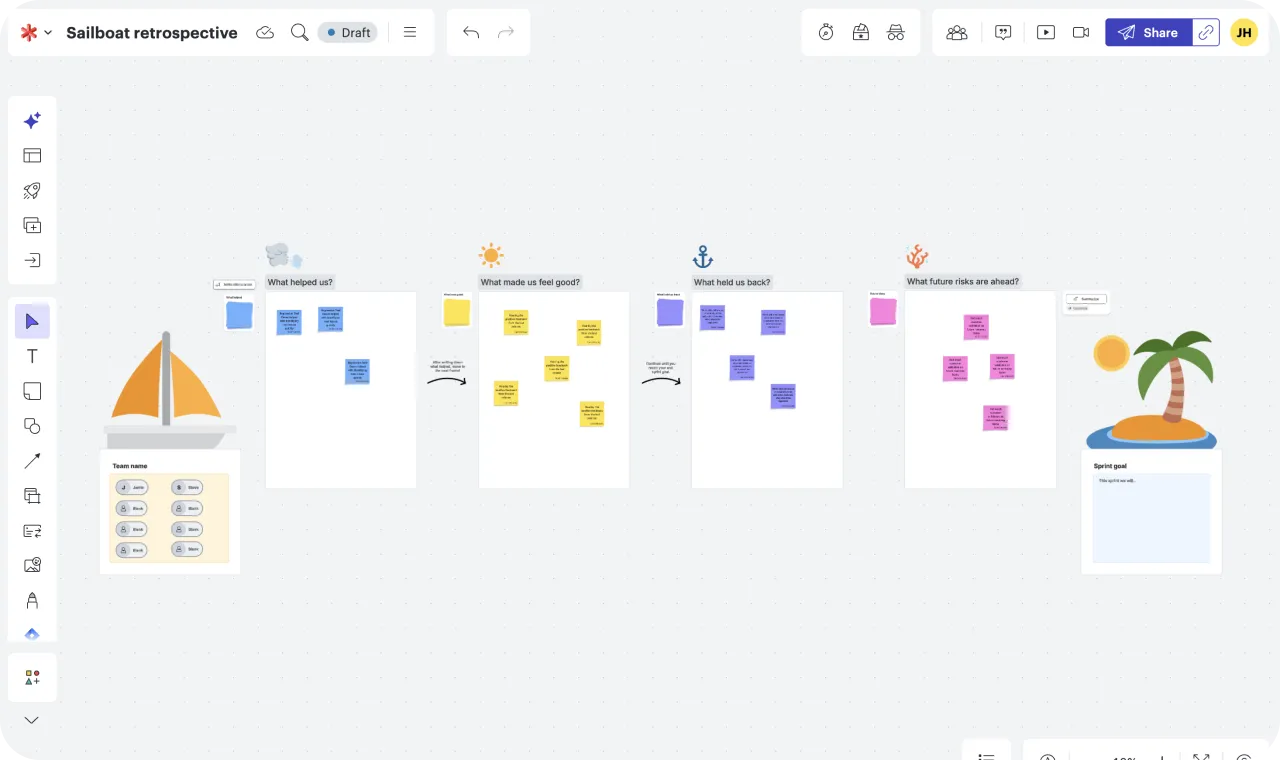Click the add frame icon
Image resolution: width=1280 pixels, height=760 pixels.
(x=32, y=225)
